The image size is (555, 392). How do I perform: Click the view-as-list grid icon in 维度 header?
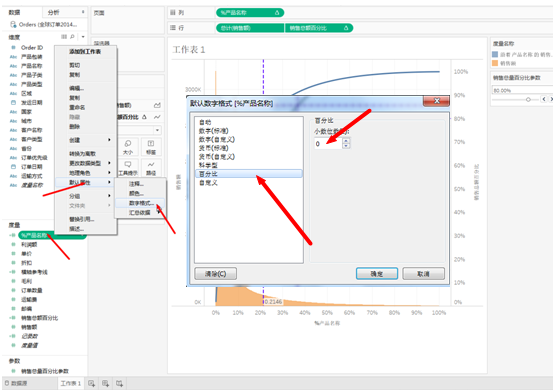click(x=64, y=36)
